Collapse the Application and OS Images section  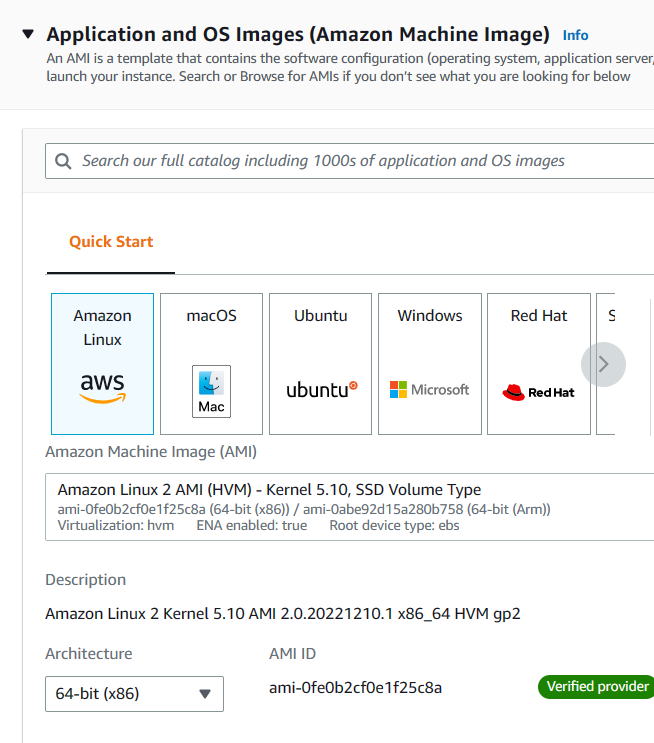point(28,34)
